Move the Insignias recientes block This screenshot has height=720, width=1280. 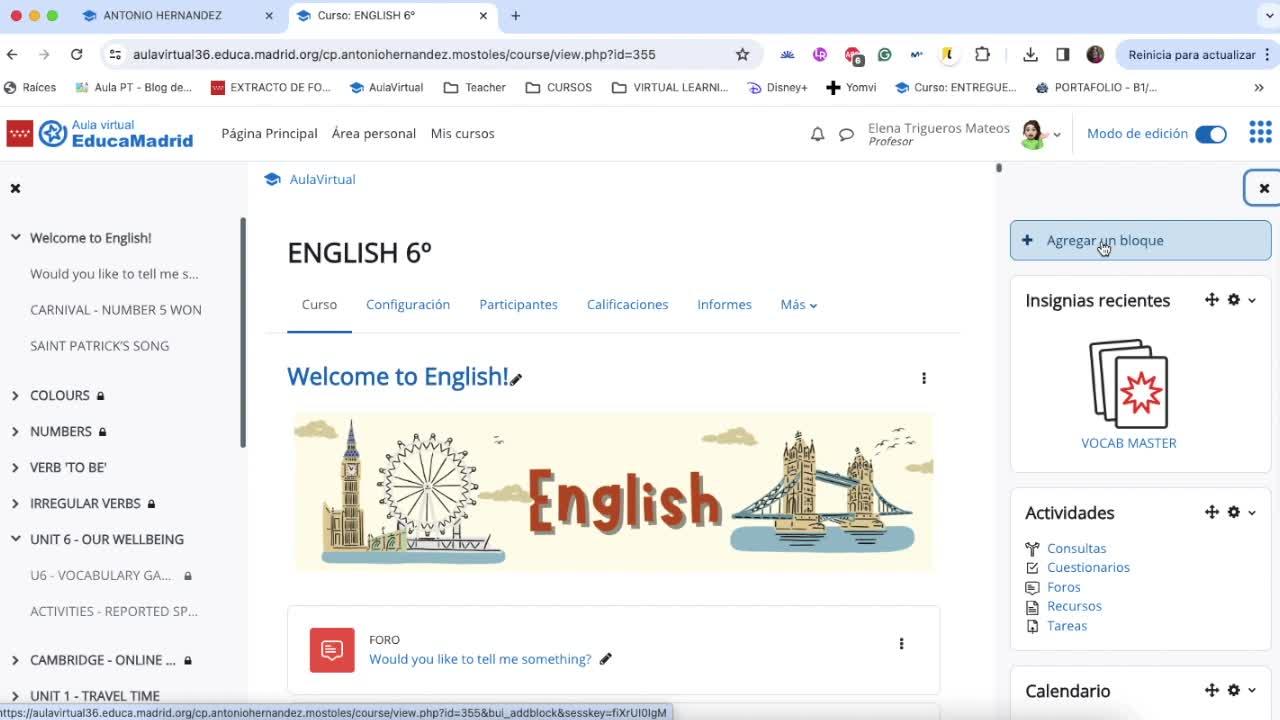click(1212, 300)
